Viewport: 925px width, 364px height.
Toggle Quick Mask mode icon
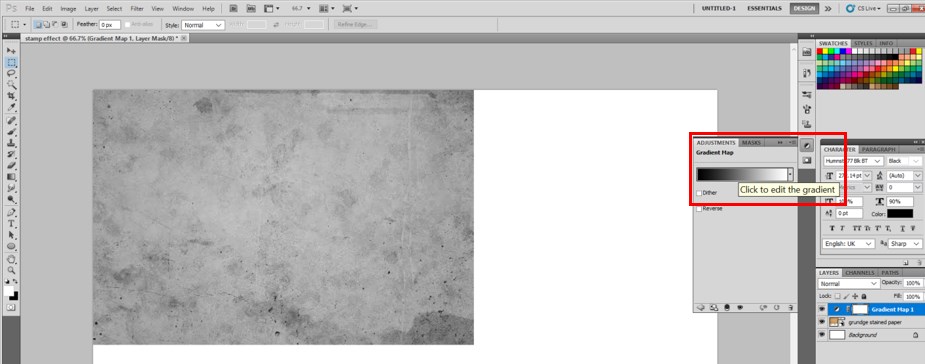pyautogui.click(x=11, y=308)
